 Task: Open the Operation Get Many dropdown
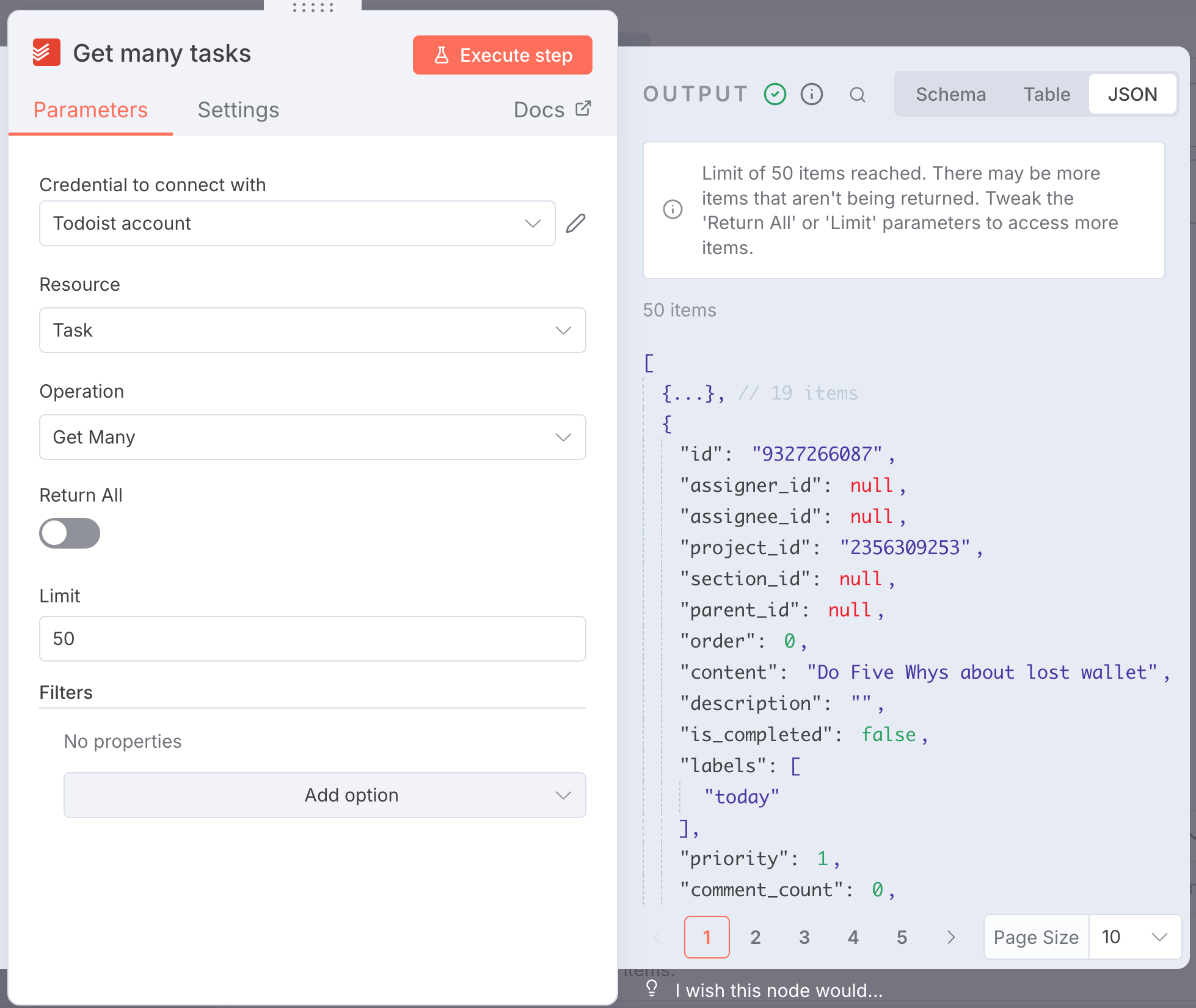click(312, 437)
